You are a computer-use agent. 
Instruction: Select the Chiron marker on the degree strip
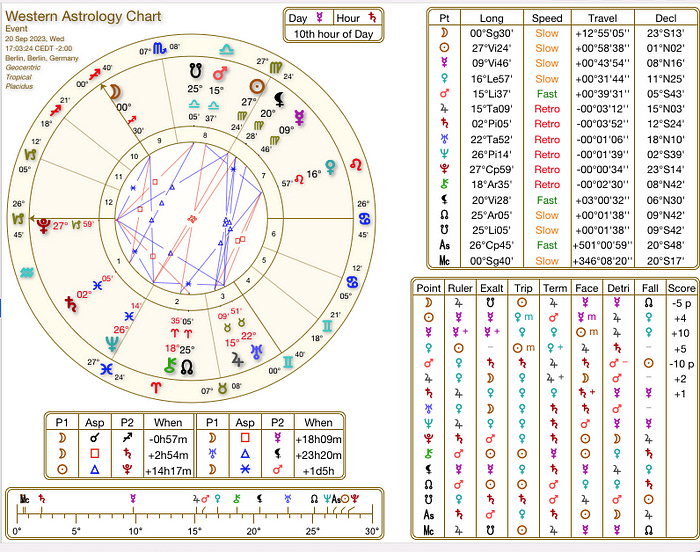pyautogui.click(x=237, y=498)
